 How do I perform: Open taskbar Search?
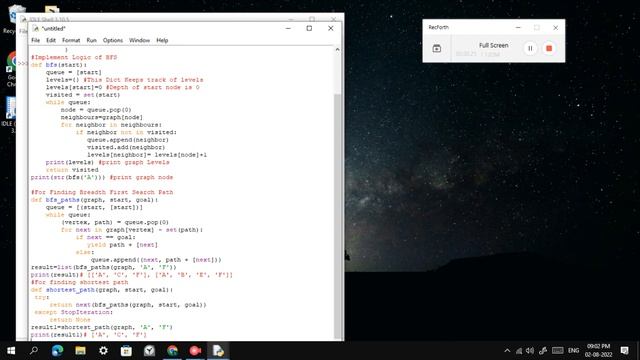tap(34, 351)
